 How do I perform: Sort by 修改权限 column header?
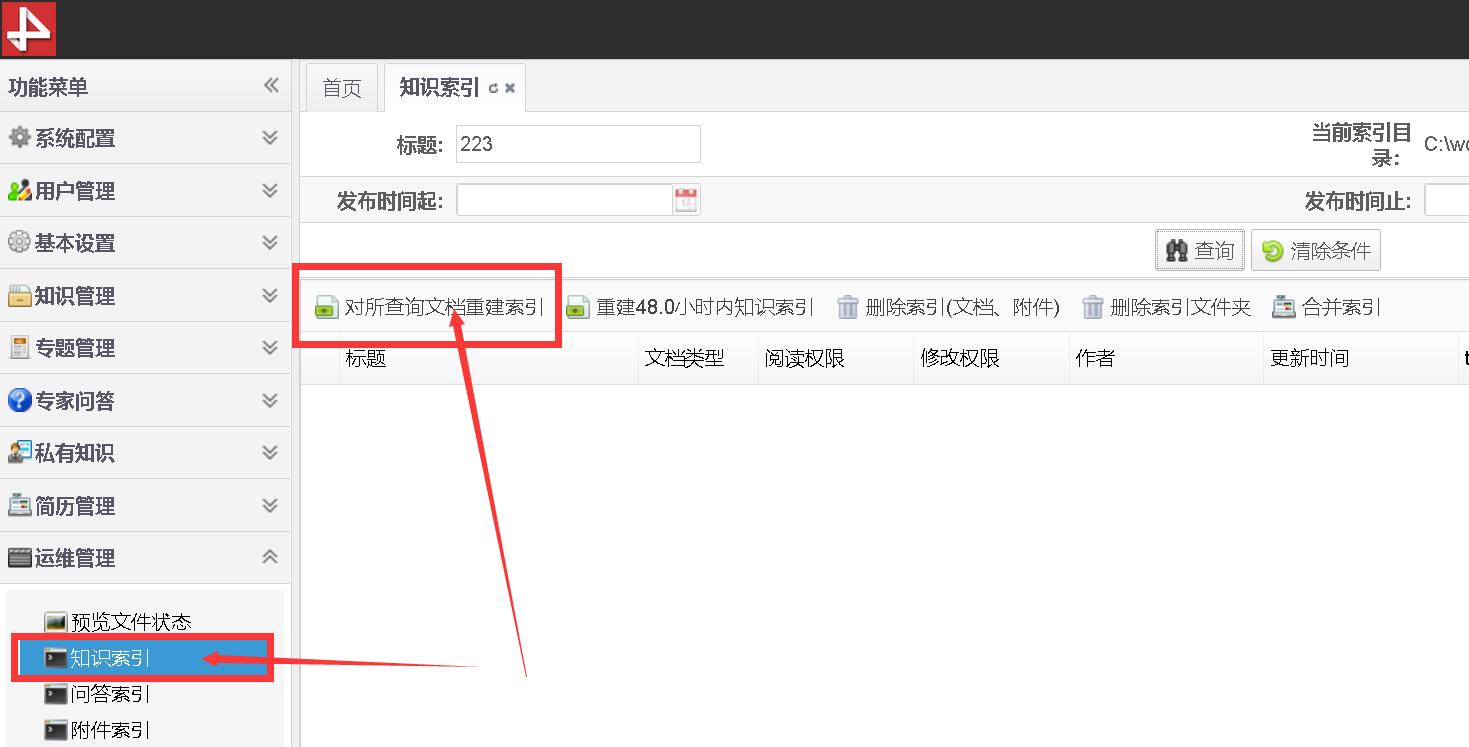pos(991,358)
